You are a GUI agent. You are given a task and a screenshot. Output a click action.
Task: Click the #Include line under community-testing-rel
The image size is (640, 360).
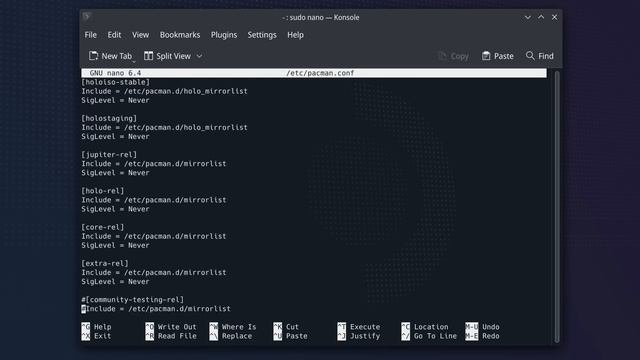point(156,309)
